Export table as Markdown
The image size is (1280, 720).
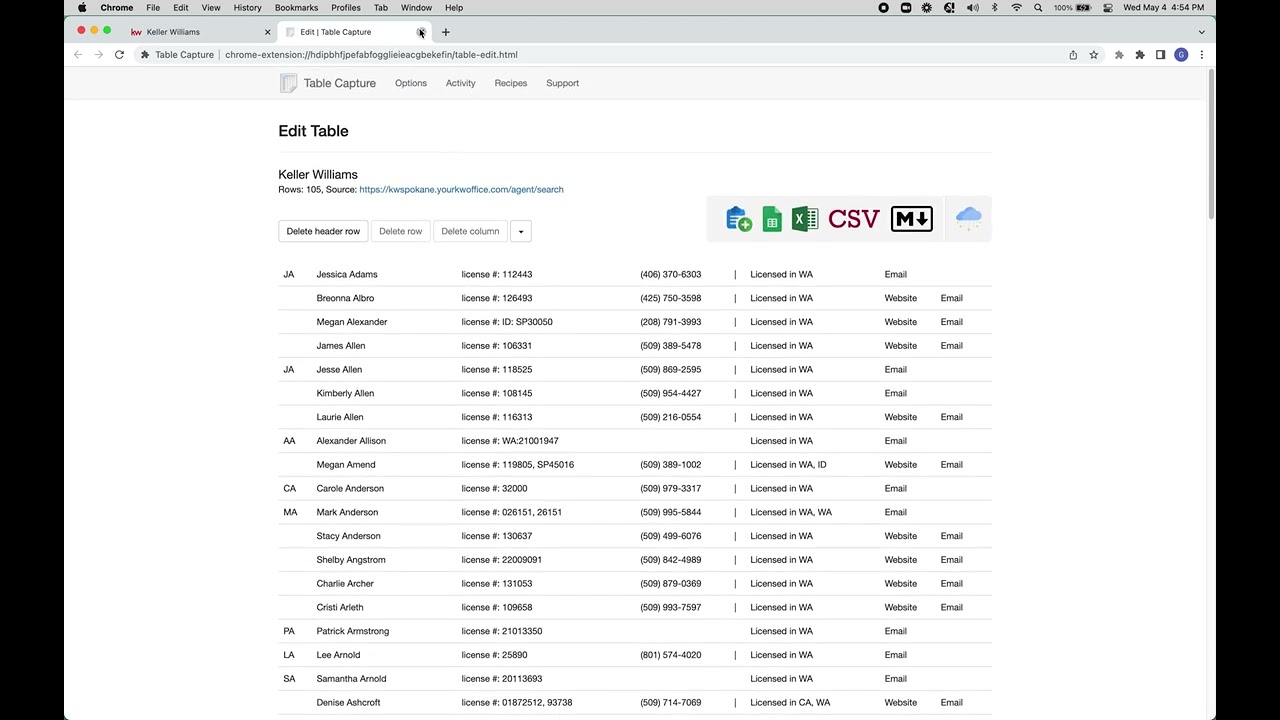pos(911,219)
